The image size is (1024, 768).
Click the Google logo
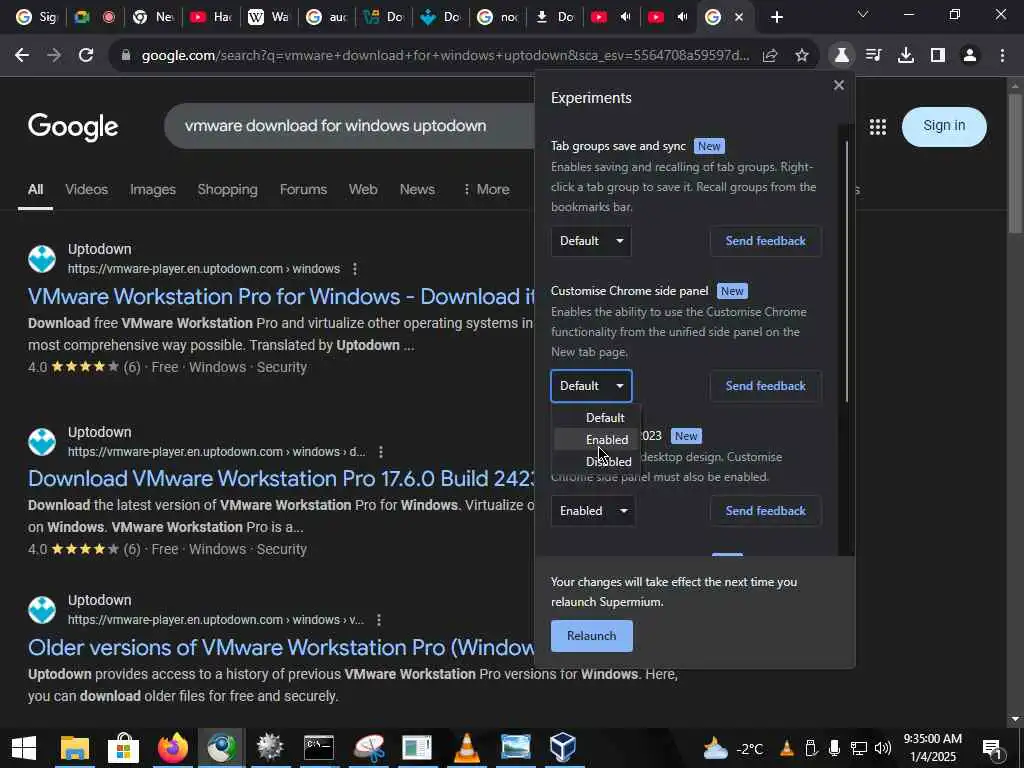pos(73,127)
